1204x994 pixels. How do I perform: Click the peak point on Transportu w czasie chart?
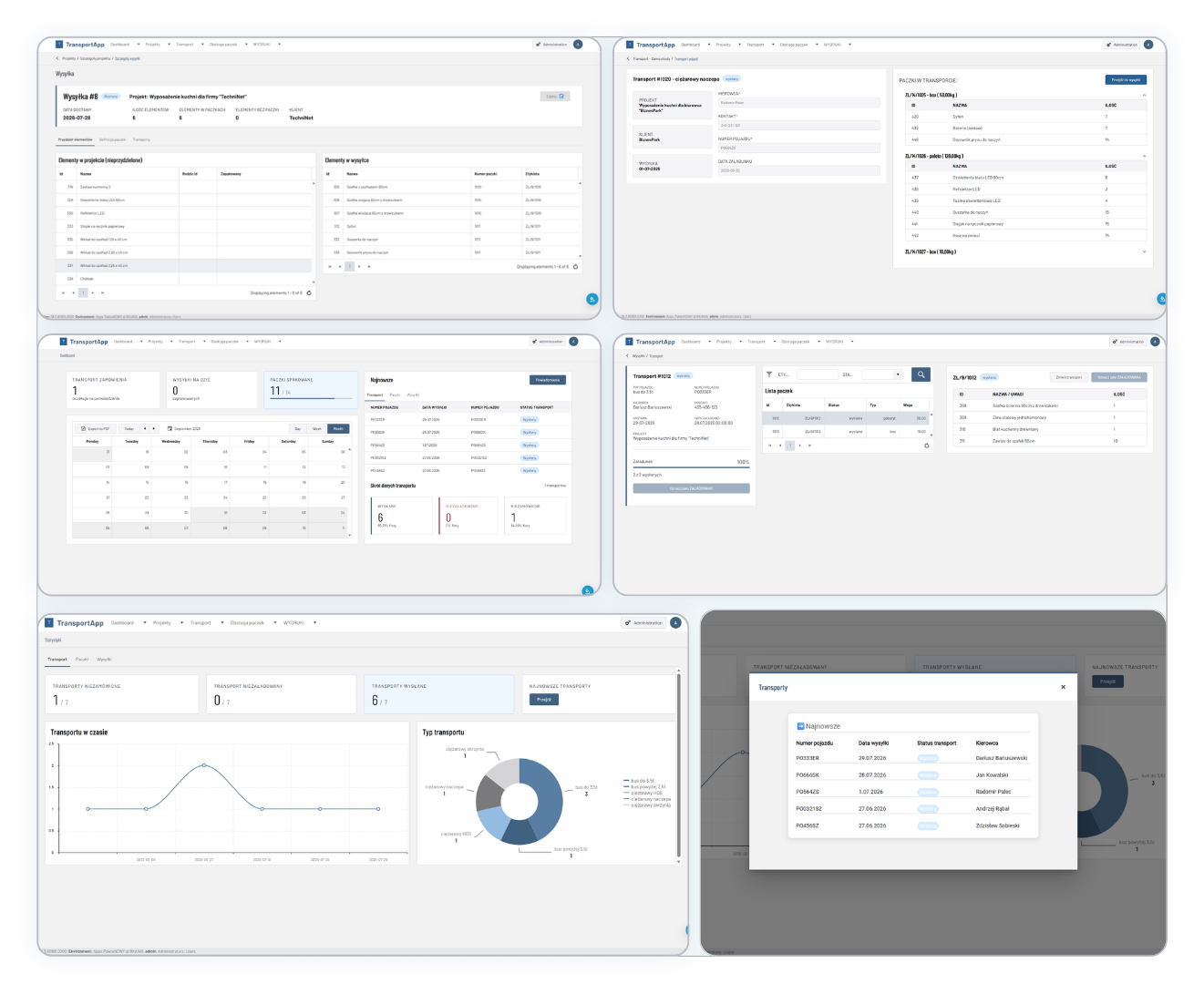coord(203,765)
